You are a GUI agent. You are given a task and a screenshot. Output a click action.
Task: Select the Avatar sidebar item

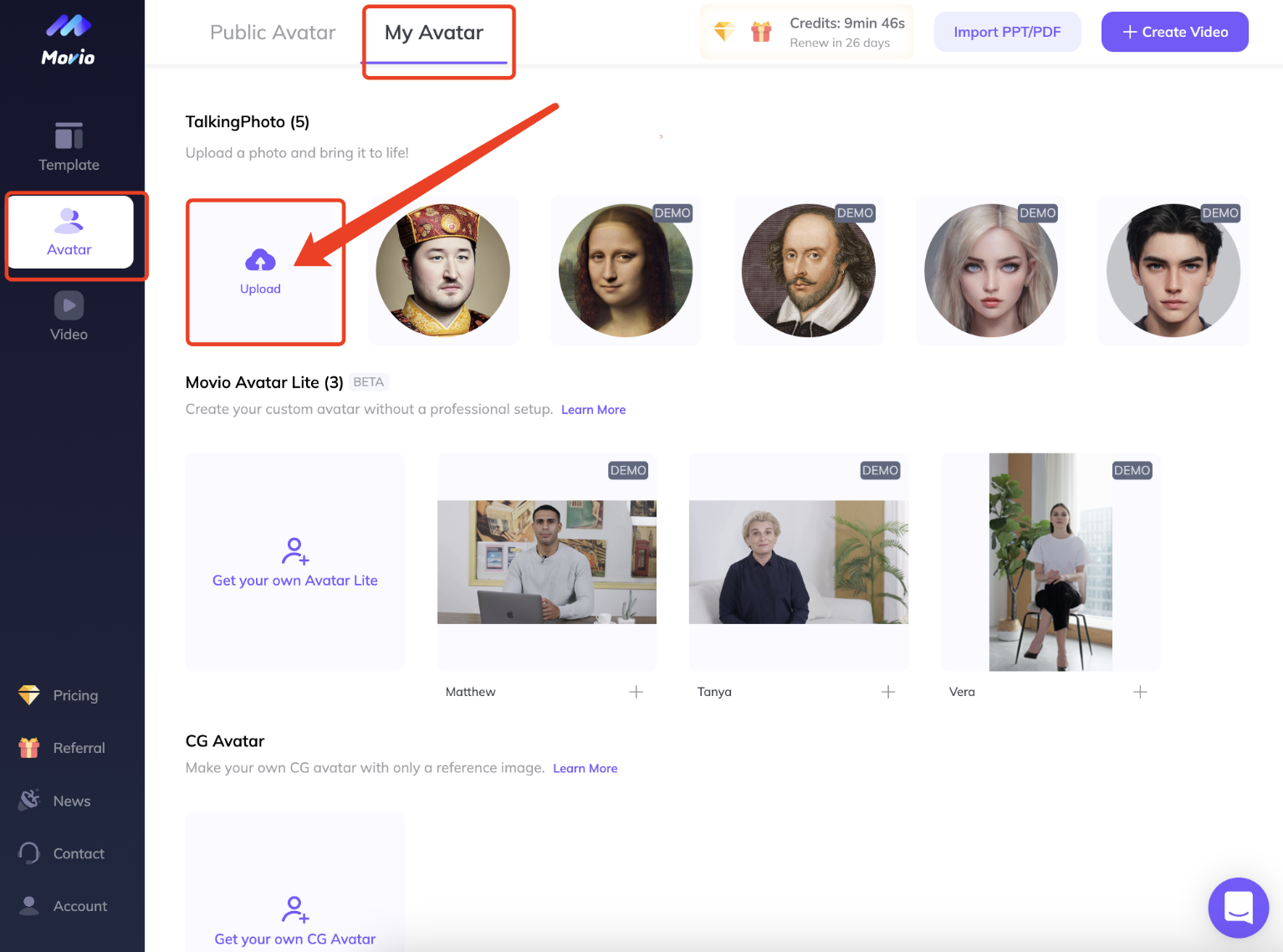point(69,233)
